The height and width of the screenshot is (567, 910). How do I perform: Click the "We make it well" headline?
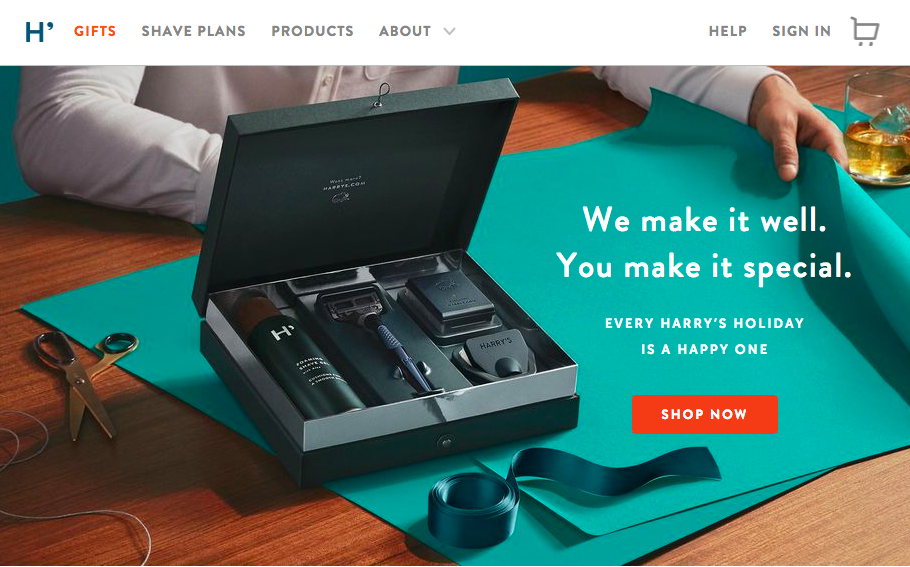click(x=704, y=221)
